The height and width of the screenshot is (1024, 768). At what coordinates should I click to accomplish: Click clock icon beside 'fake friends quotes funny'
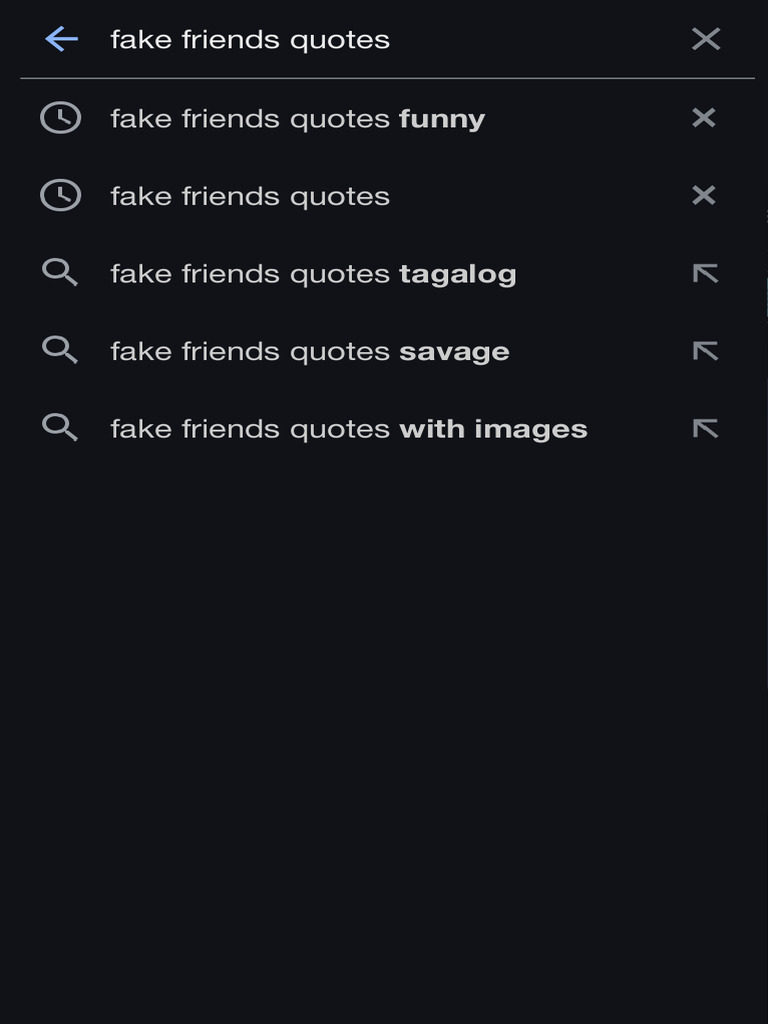point(60,118)
